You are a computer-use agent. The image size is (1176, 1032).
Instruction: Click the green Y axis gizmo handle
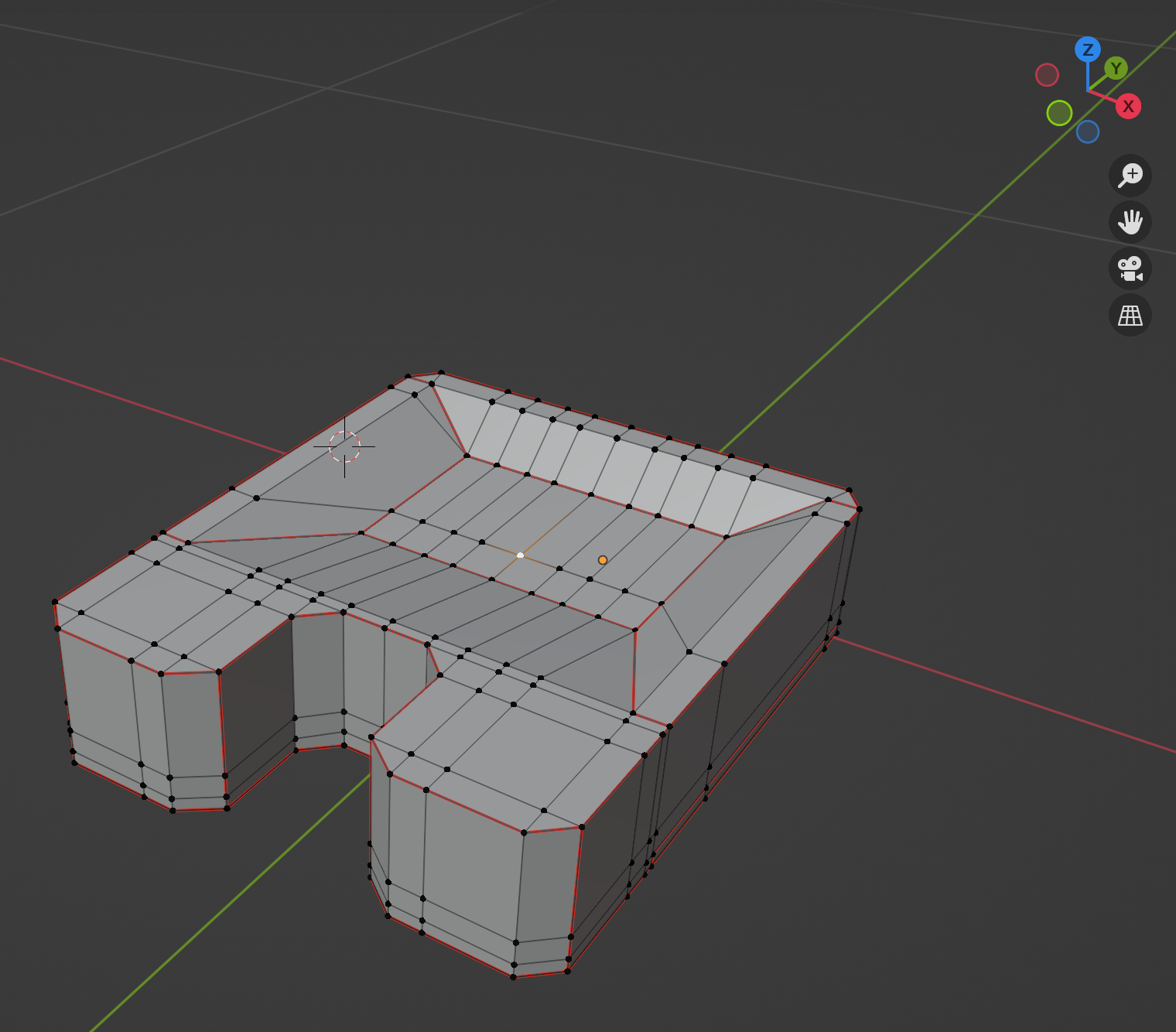coord(1116,68)
